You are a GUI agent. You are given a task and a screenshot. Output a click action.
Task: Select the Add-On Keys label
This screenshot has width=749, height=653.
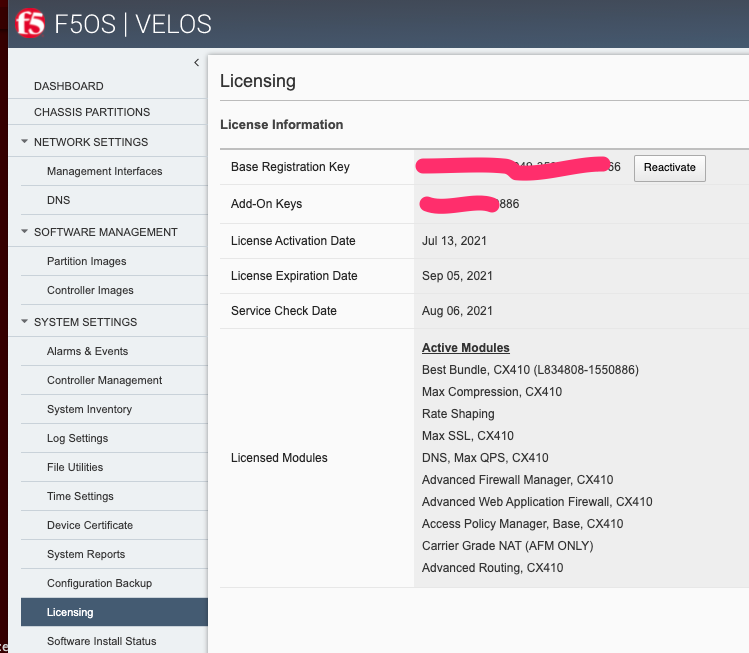pyautogui.click(x=267, y=204)
